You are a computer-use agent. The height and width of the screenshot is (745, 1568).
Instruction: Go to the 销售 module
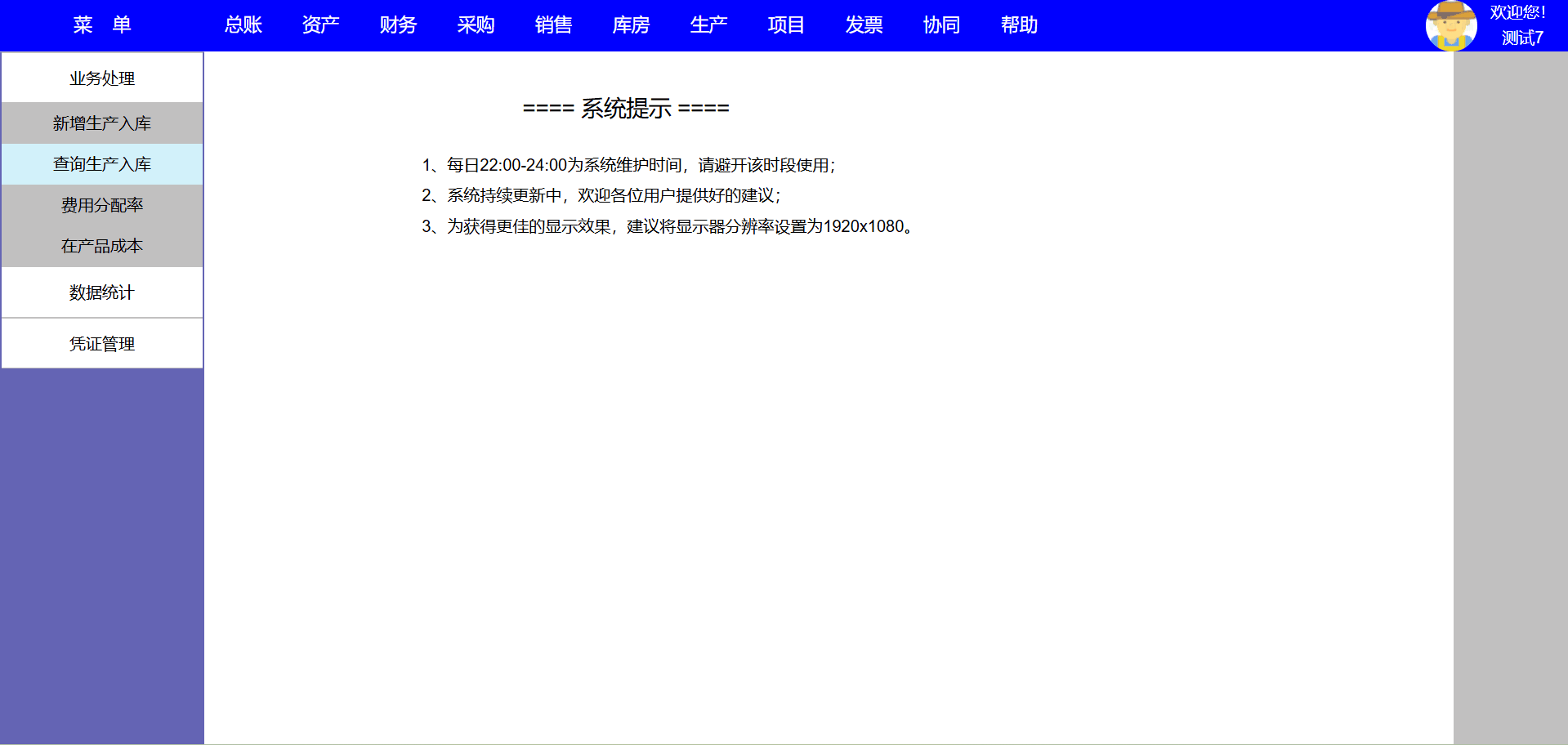553,25
